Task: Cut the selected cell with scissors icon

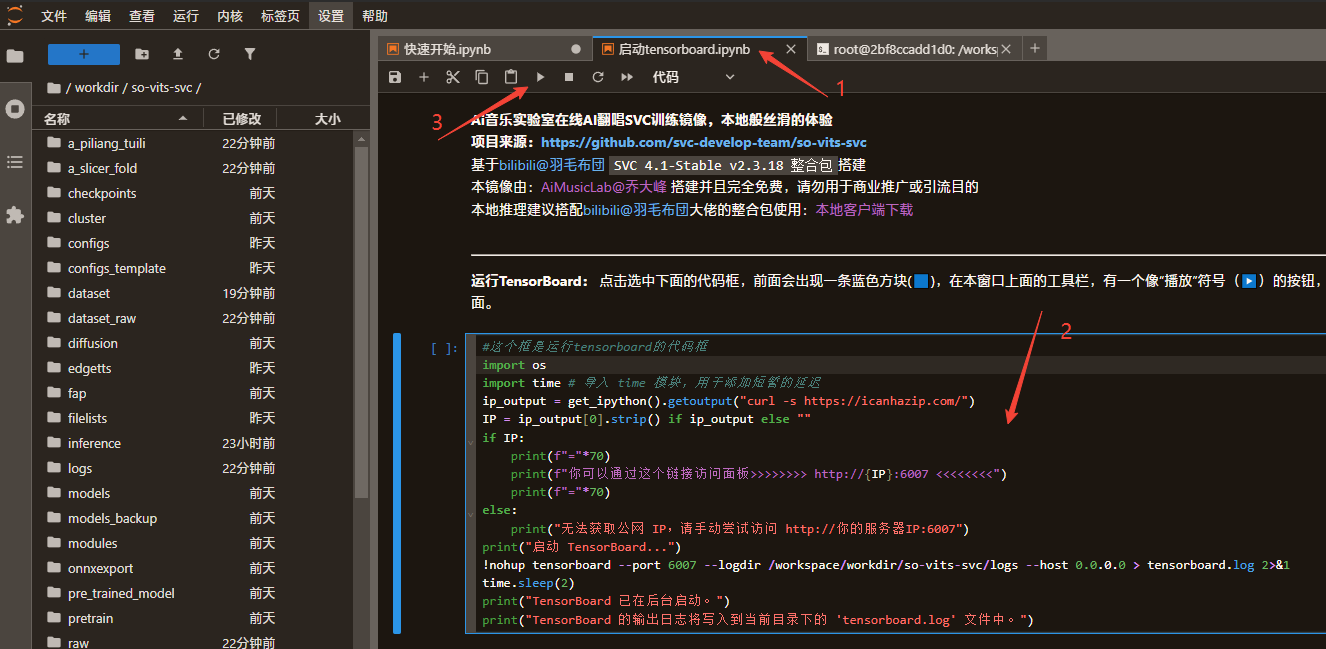Action: point(453,77)
